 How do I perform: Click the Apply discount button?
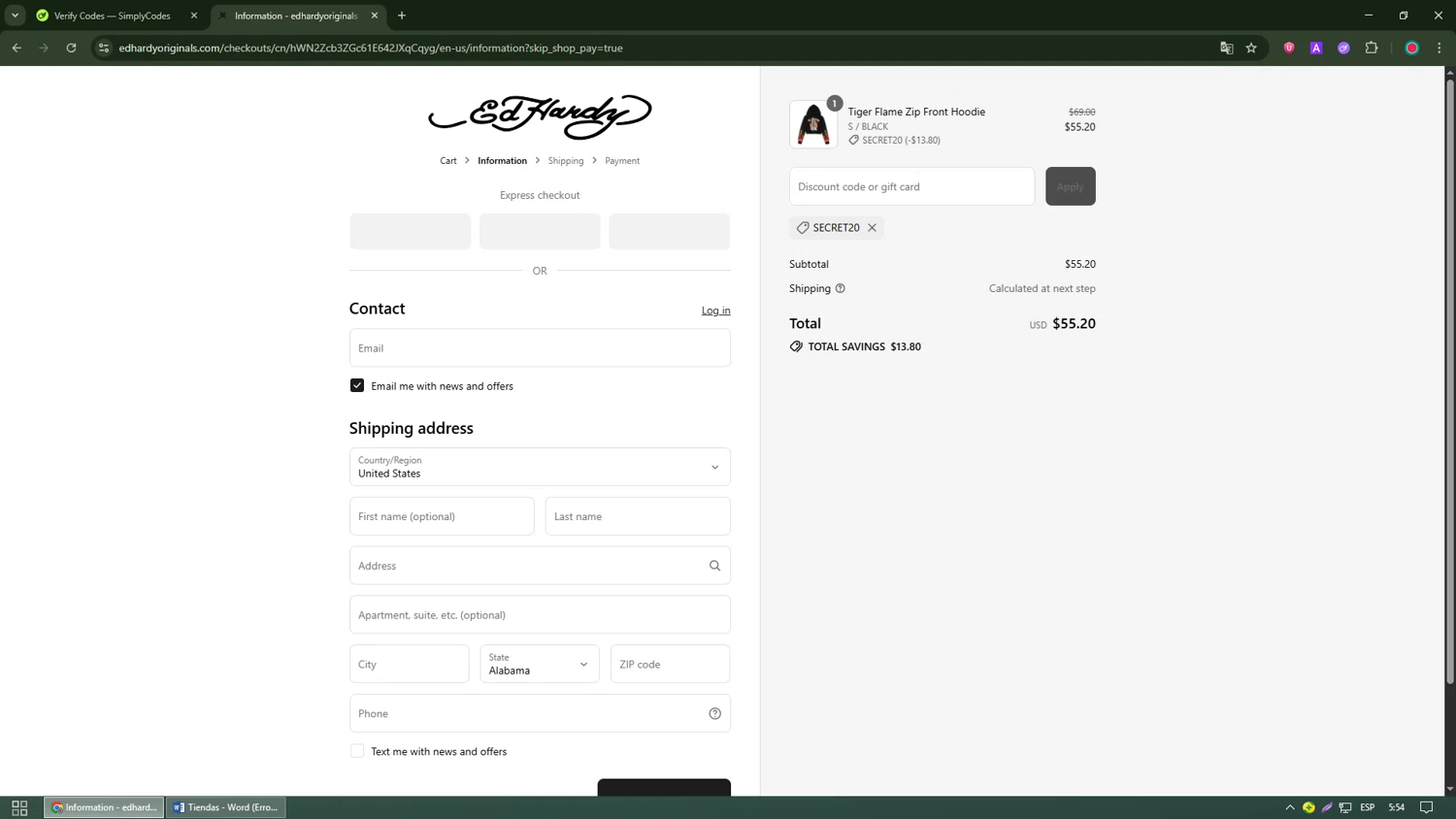1071,186
